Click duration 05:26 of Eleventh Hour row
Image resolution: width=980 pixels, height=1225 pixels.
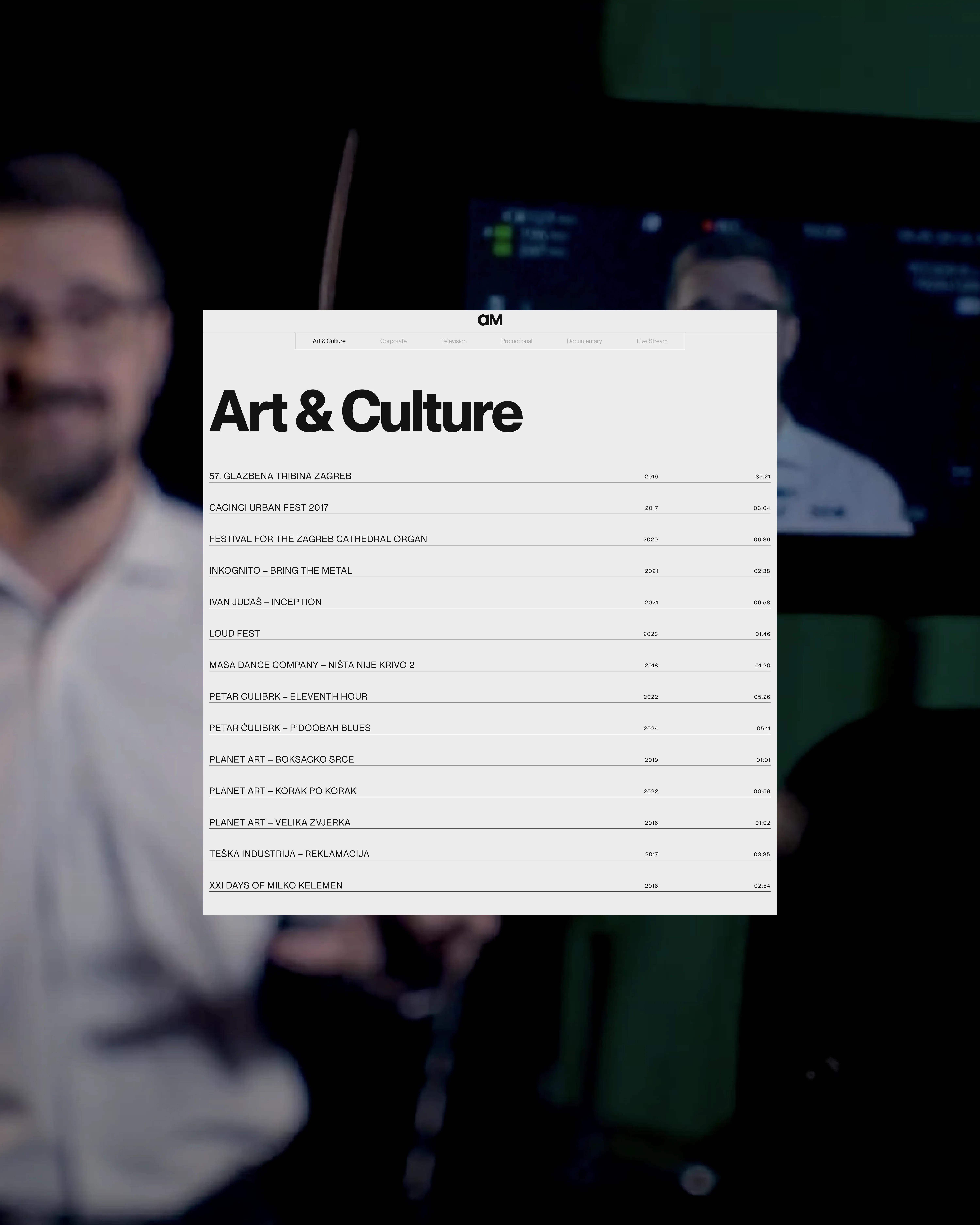coord(762,697)
